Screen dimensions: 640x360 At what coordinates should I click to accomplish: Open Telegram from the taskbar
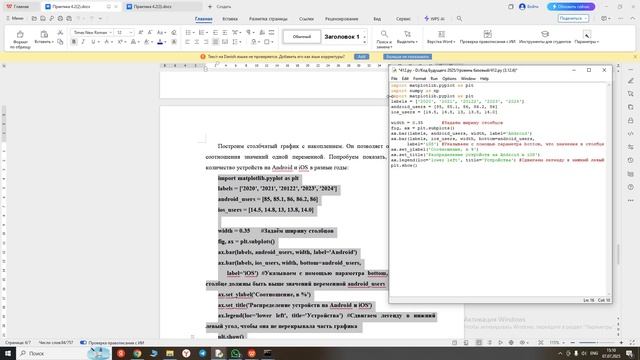(x=203, y=353)
